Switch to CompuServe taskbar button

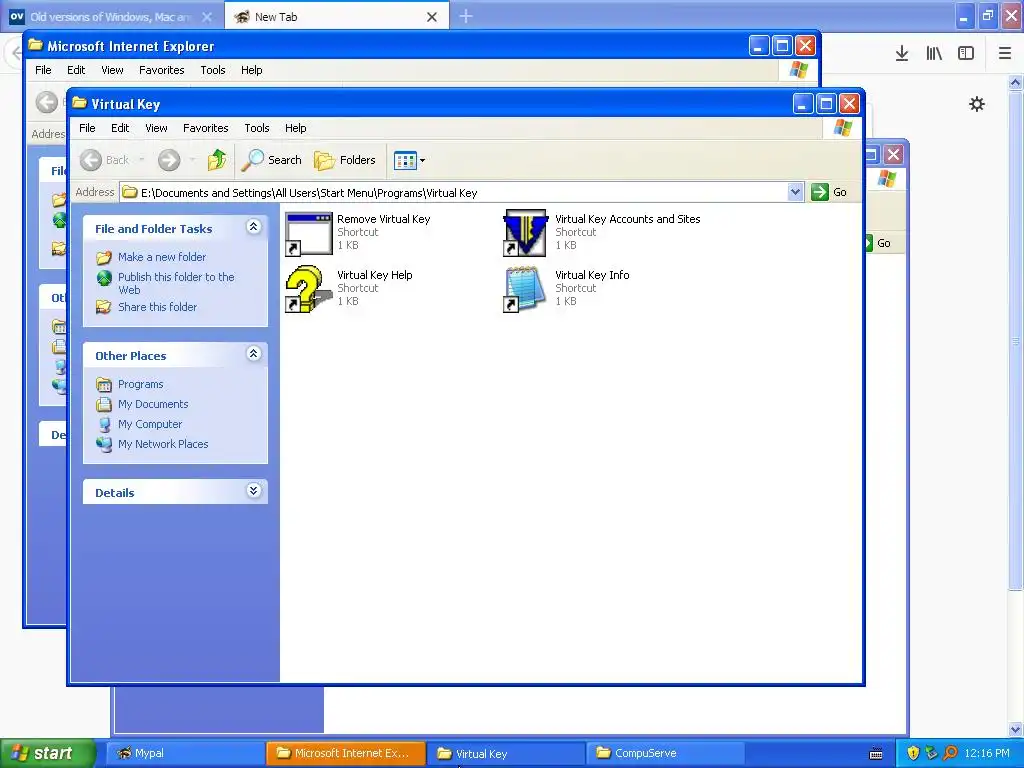click(665, 753)
